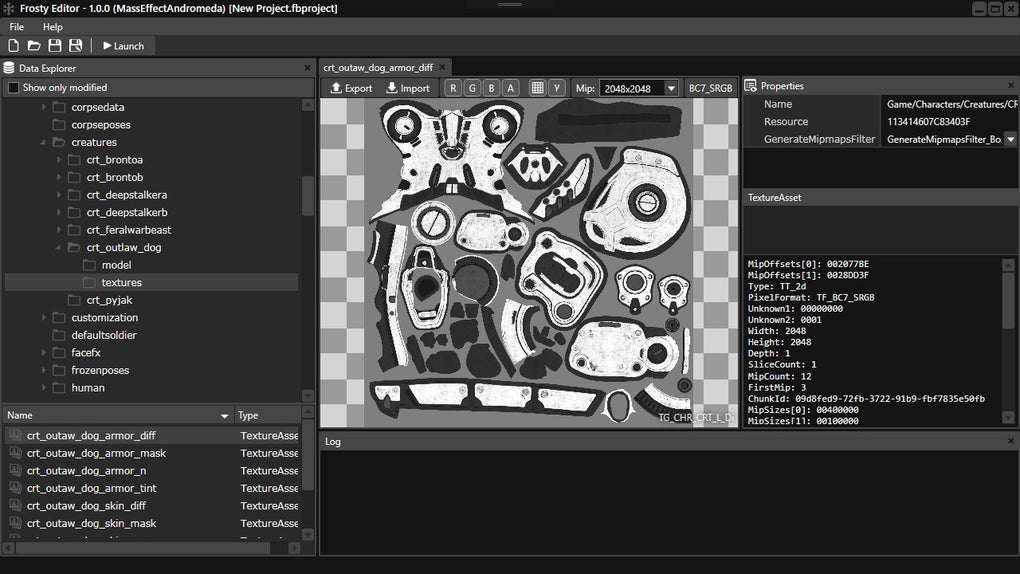The width and height of the screenshot is (1020, 574).
Task: Close the Data Explorer panel
Action: pos(307,68)
